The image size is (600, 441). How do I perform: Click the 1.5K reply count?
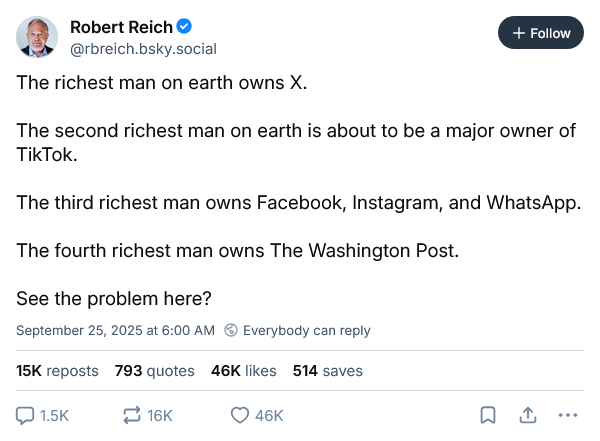[54, 415]
